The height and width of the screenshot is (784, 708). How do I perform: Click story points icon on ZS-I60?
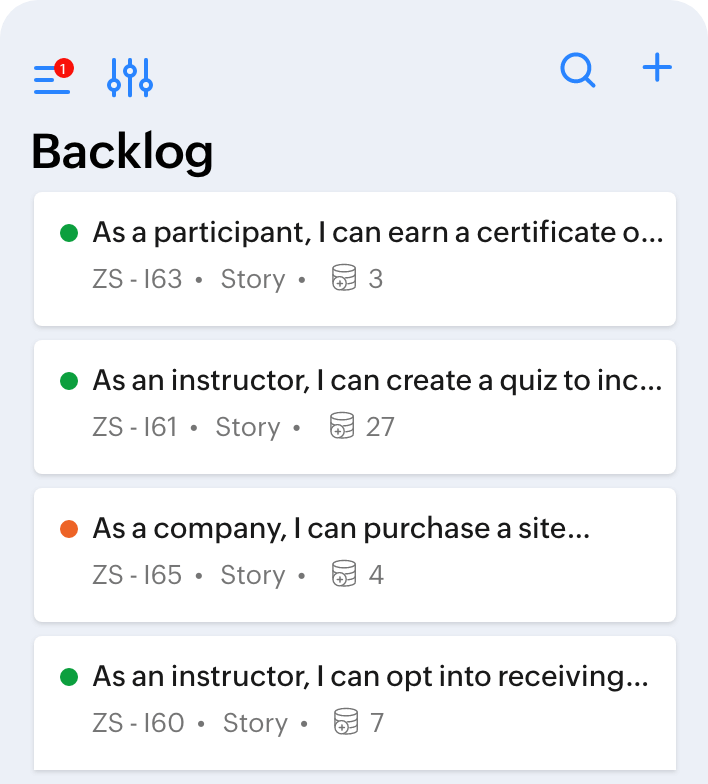tap(345, 723)
